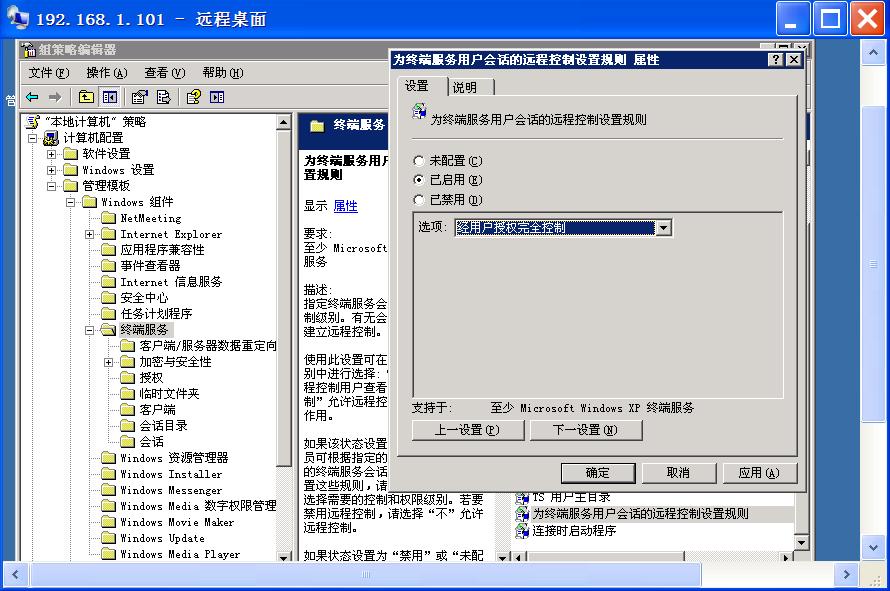Select the 为终端服务用户会话的远程控制设置规则 list item
The image size is (890, 591).
pos(640,514)
